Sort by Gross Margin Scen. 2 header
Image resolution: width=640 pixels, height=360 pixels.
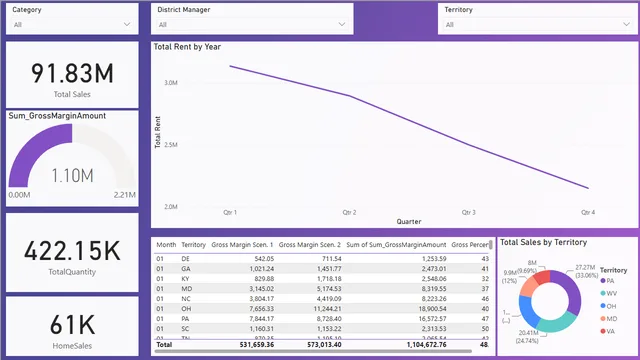309,245
